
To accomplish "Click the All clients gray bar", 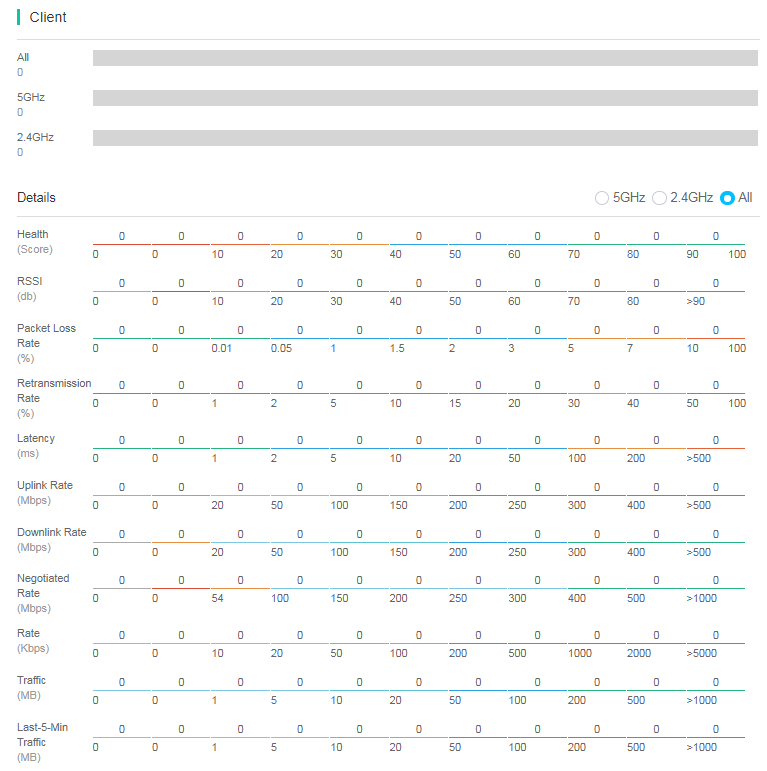I will pyautogui.click(x=425, y=58).
